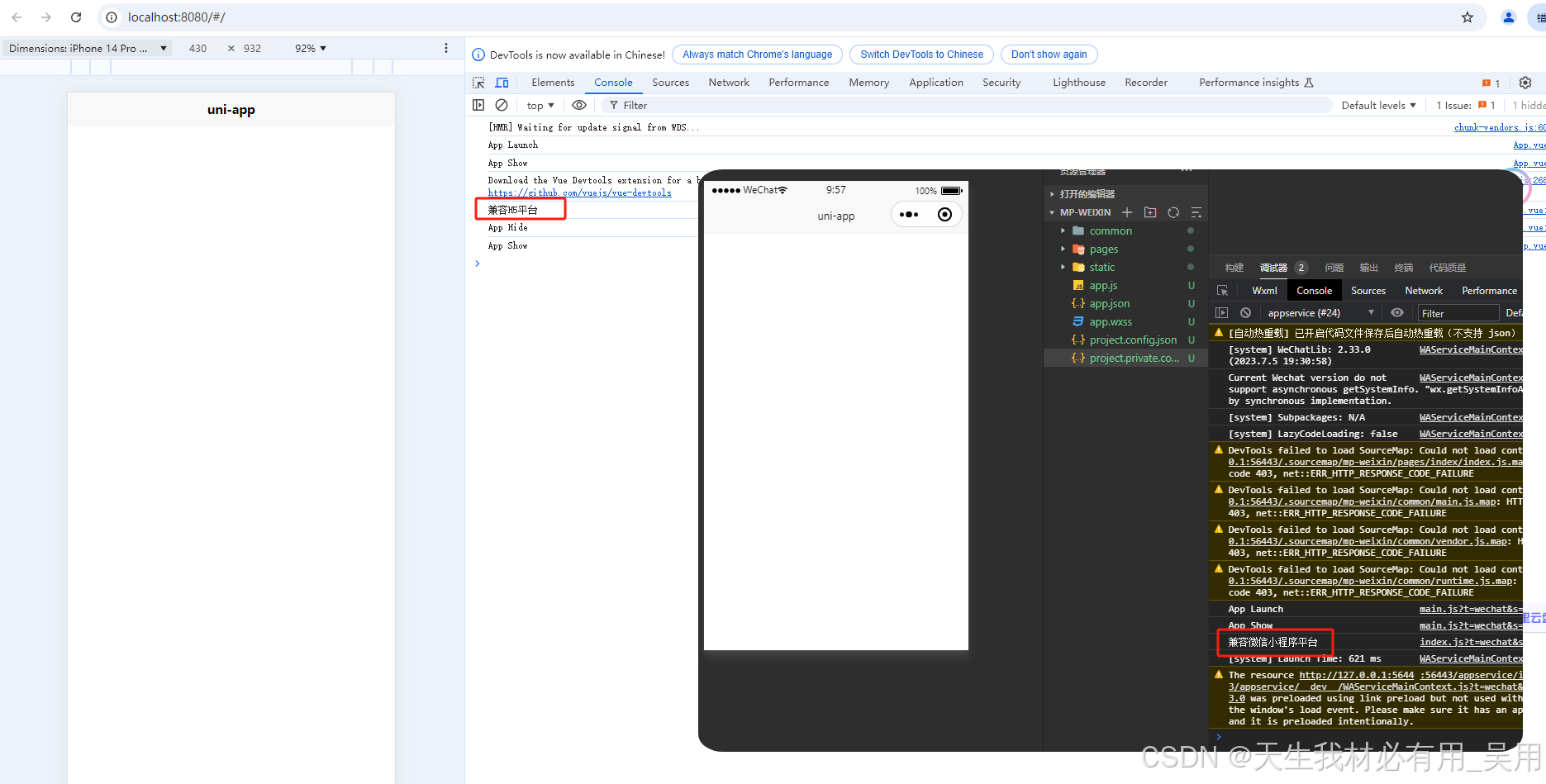Open Sources tab in WeChat devtools
This screenshot has width=1546, height=784.
pyautogui.click(x=1368, y=291)
